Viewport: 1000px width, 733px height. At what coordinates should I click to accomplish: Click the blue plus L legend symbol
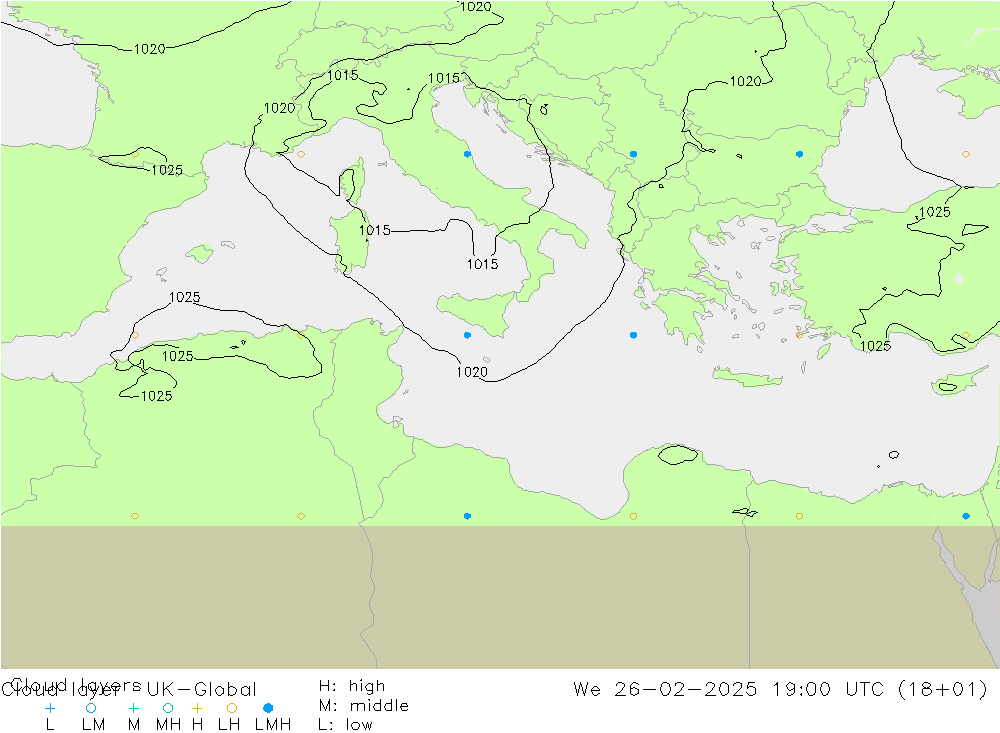click(50, 708)
